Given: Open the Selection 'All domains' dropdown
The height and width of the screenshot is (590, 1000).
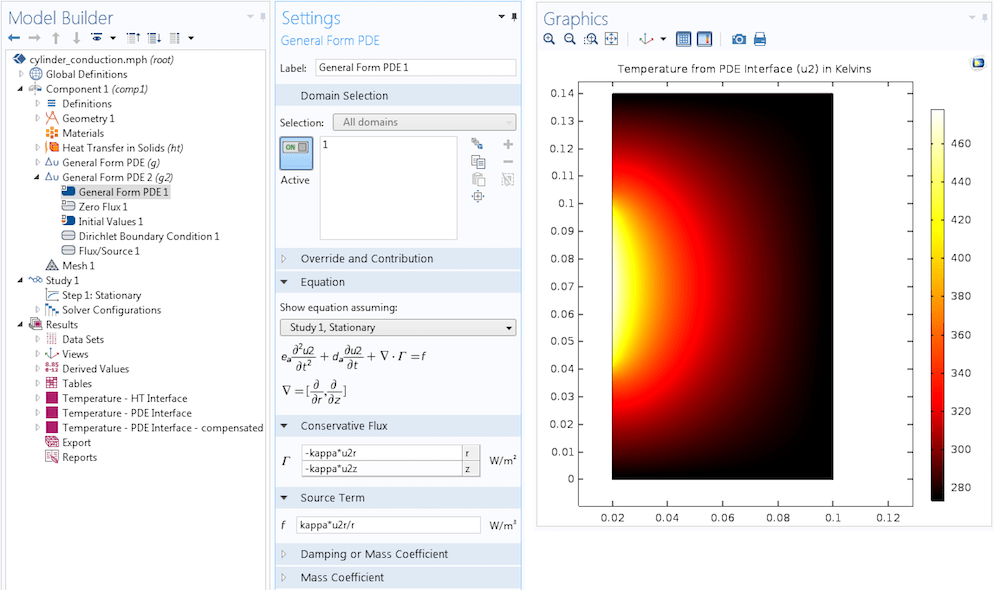Looking at the screenshot, I should tap(425, 122).
